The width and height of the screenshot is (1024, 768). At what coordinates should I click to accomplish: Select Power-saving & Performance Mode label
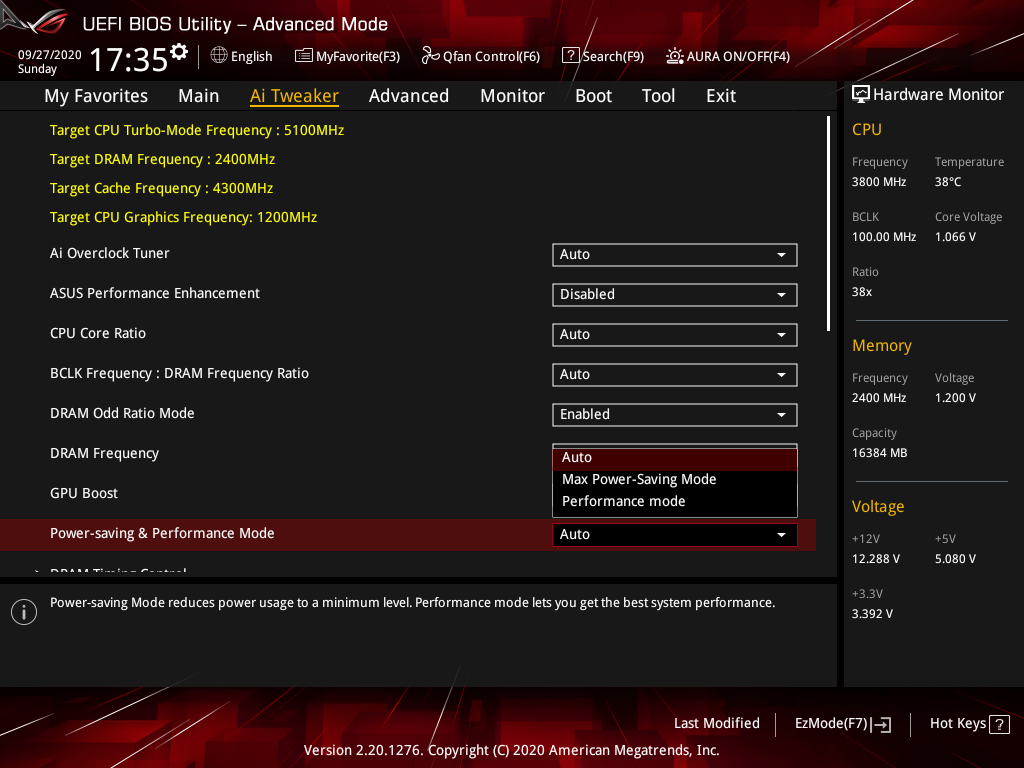pos(162,533)
